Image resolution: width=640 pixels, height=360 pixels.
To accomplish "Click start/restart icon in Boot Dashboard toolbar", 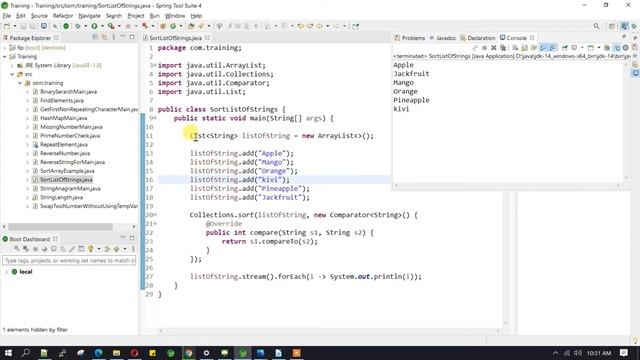I will pos(17,249).
